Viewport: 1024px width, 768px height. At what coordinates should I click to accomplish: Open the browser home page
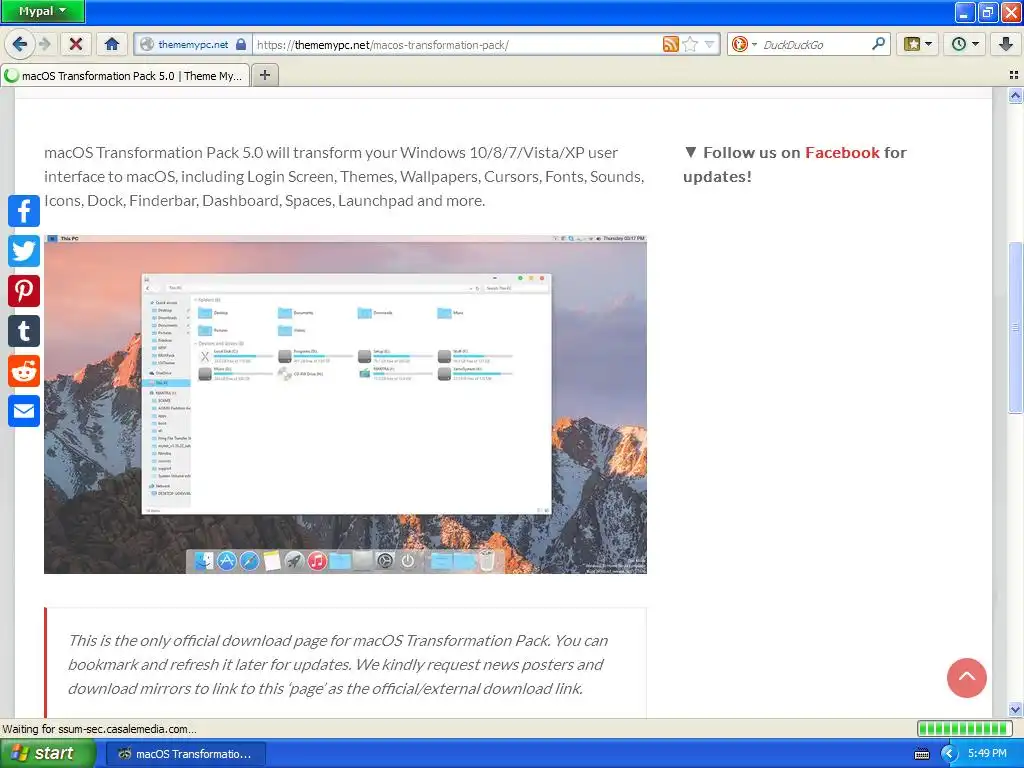pyautogui.click(x=112, y=44)
